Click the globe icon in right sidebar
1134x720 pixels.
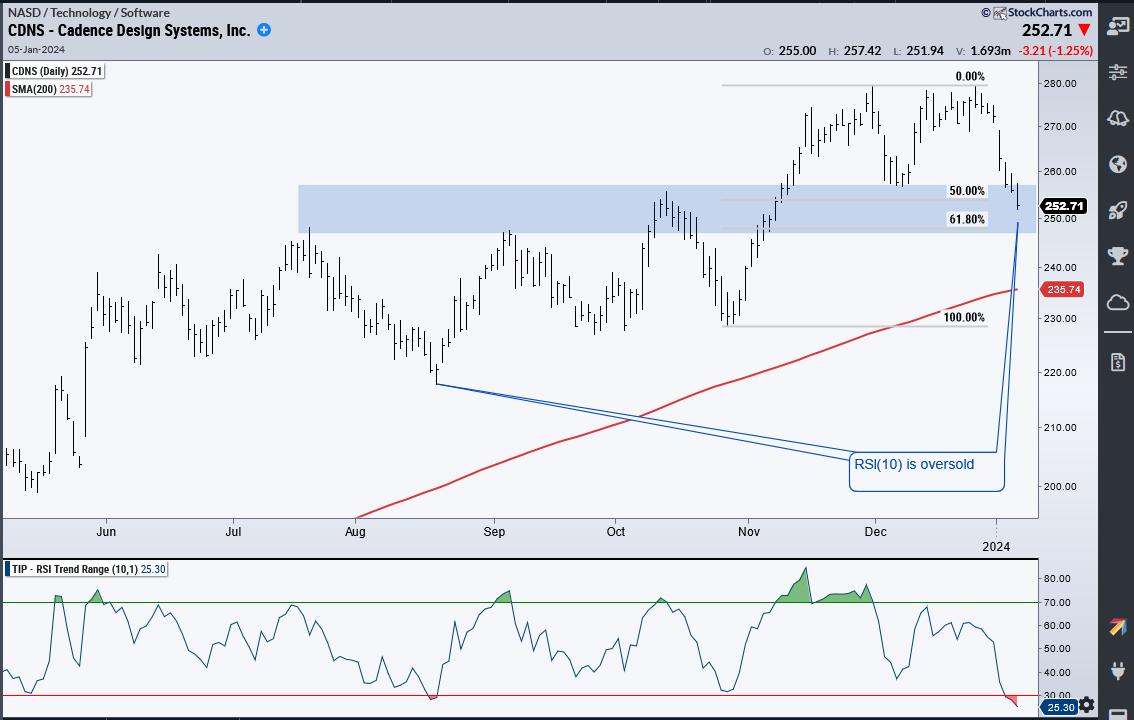pyautogui.click(x=1117, y=164)
